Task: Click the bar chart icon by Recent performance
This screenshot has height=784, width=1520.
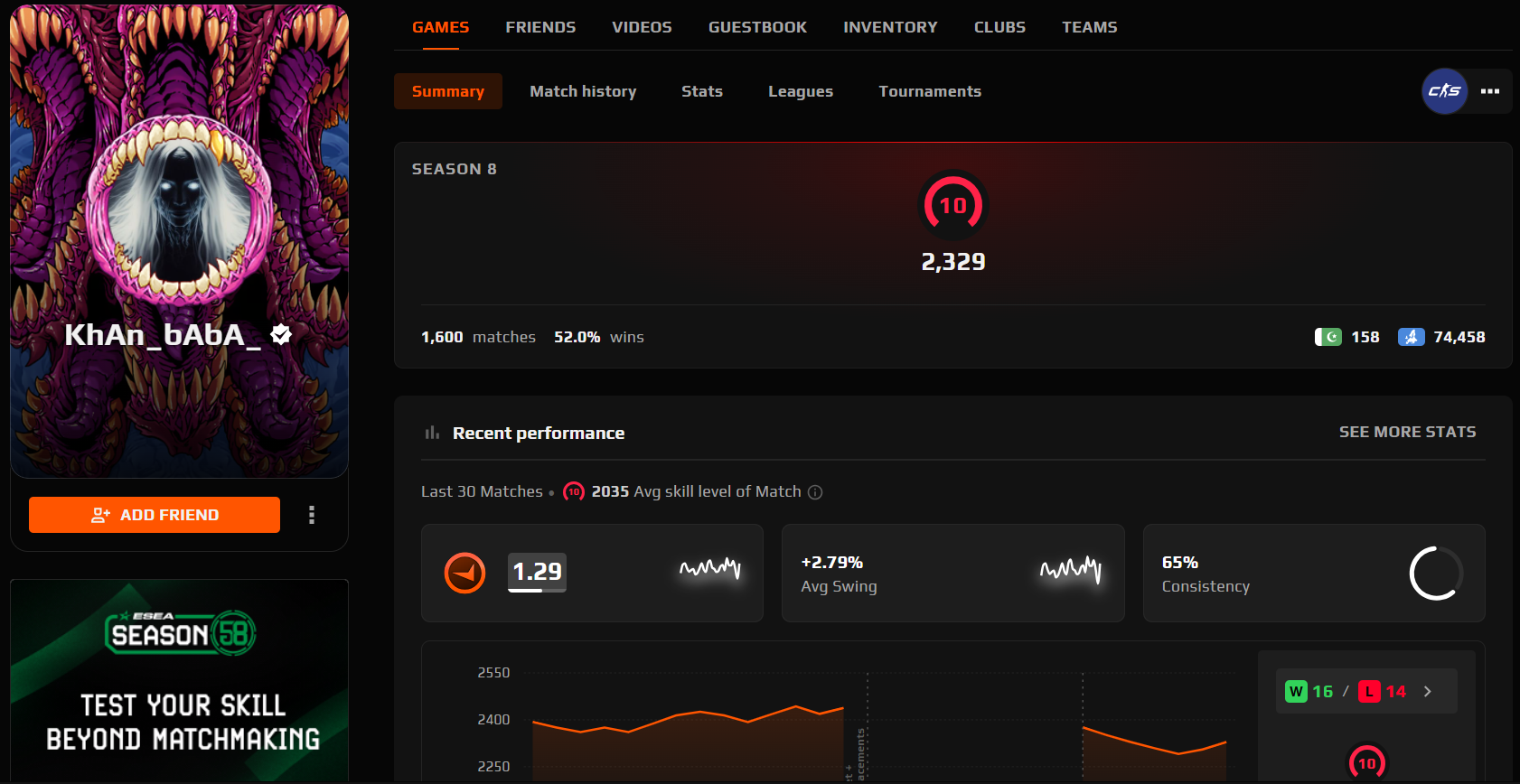Action: [432, 433]
